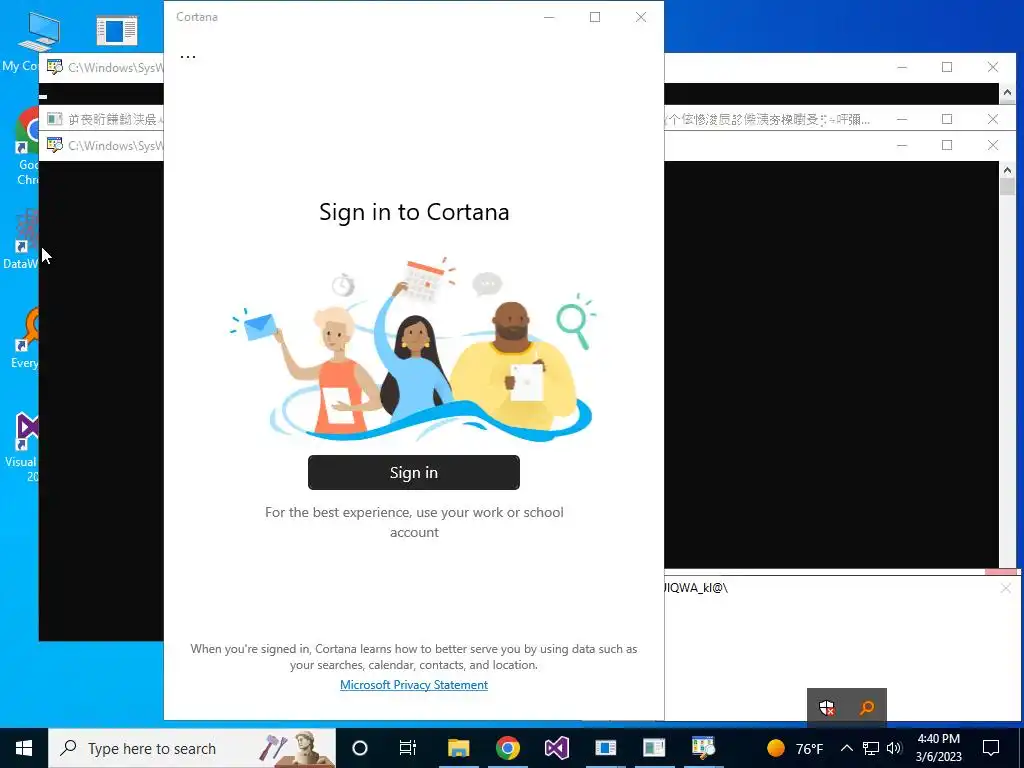Open the Windows Start menu
Viewport: 1024px width, 768px height.
click(24, 748)
